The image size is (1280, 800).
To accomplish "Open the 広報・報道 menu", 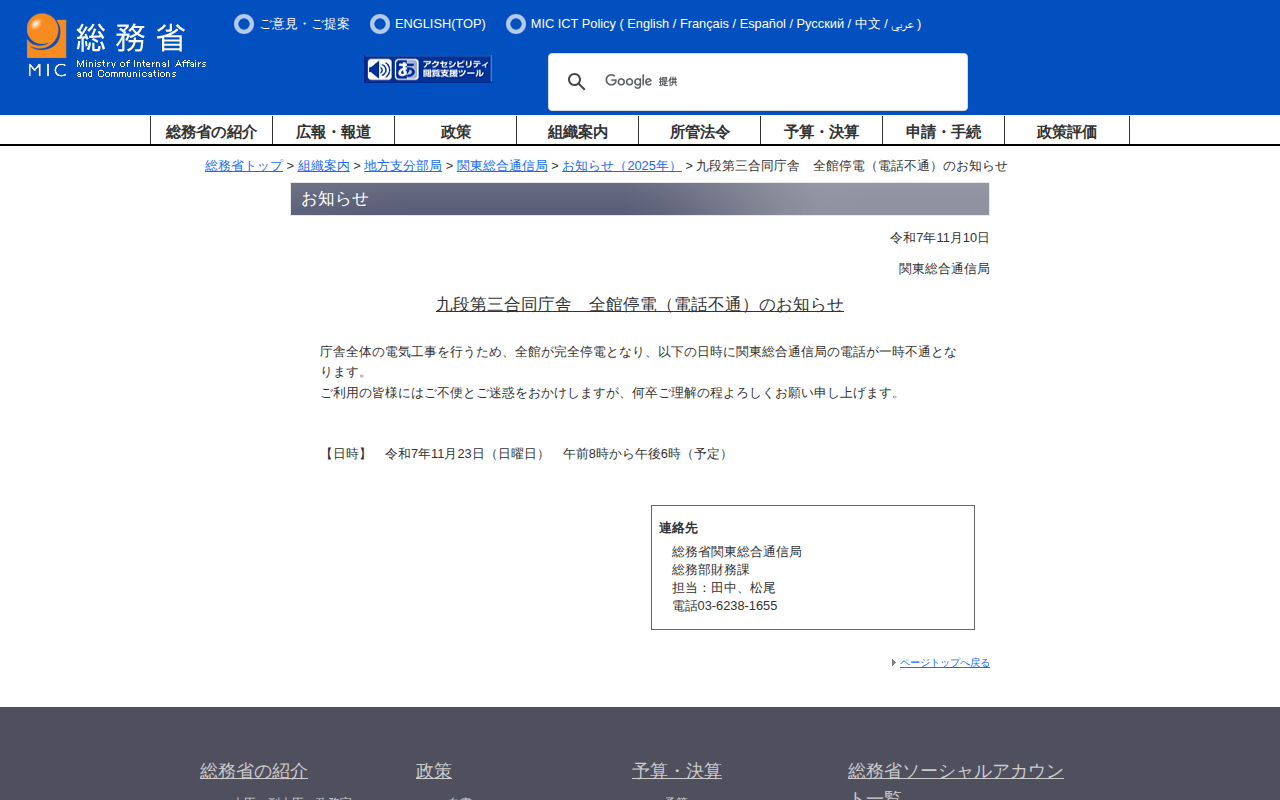I will (333, 131).
